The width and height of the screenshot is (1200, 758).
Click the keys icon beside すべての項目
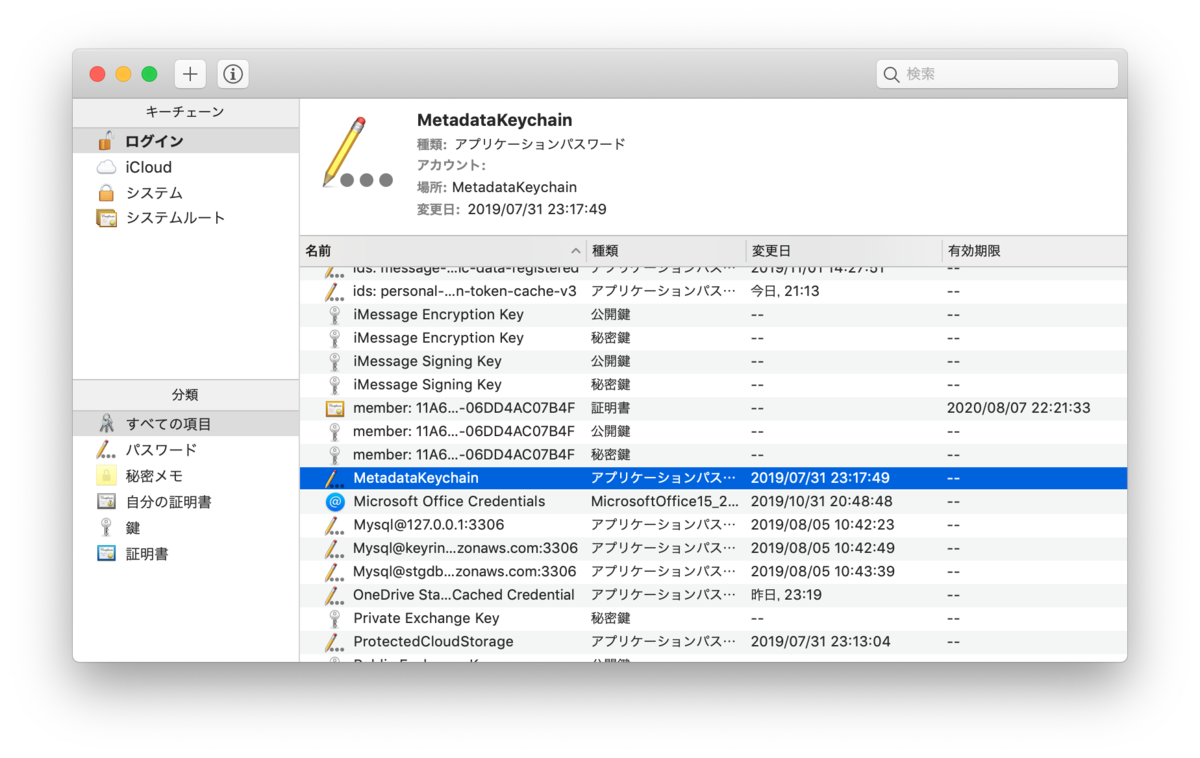[106, 424]
